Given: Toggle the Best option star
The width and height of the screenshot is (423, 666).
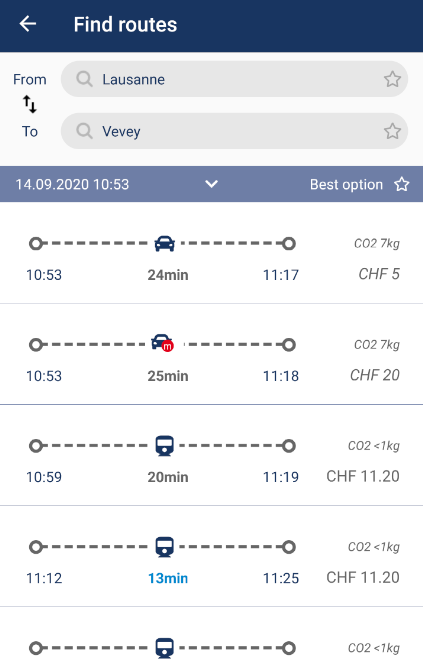Looking at the screenshot, I should click(x=401, y=184).
